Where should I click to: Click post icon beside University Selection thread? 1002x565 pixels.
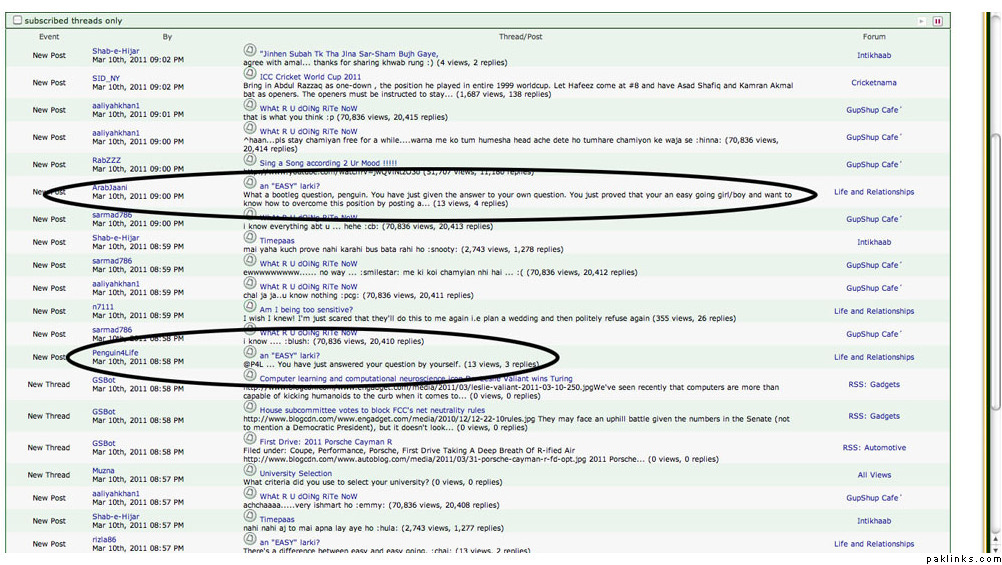click(250, 472)
